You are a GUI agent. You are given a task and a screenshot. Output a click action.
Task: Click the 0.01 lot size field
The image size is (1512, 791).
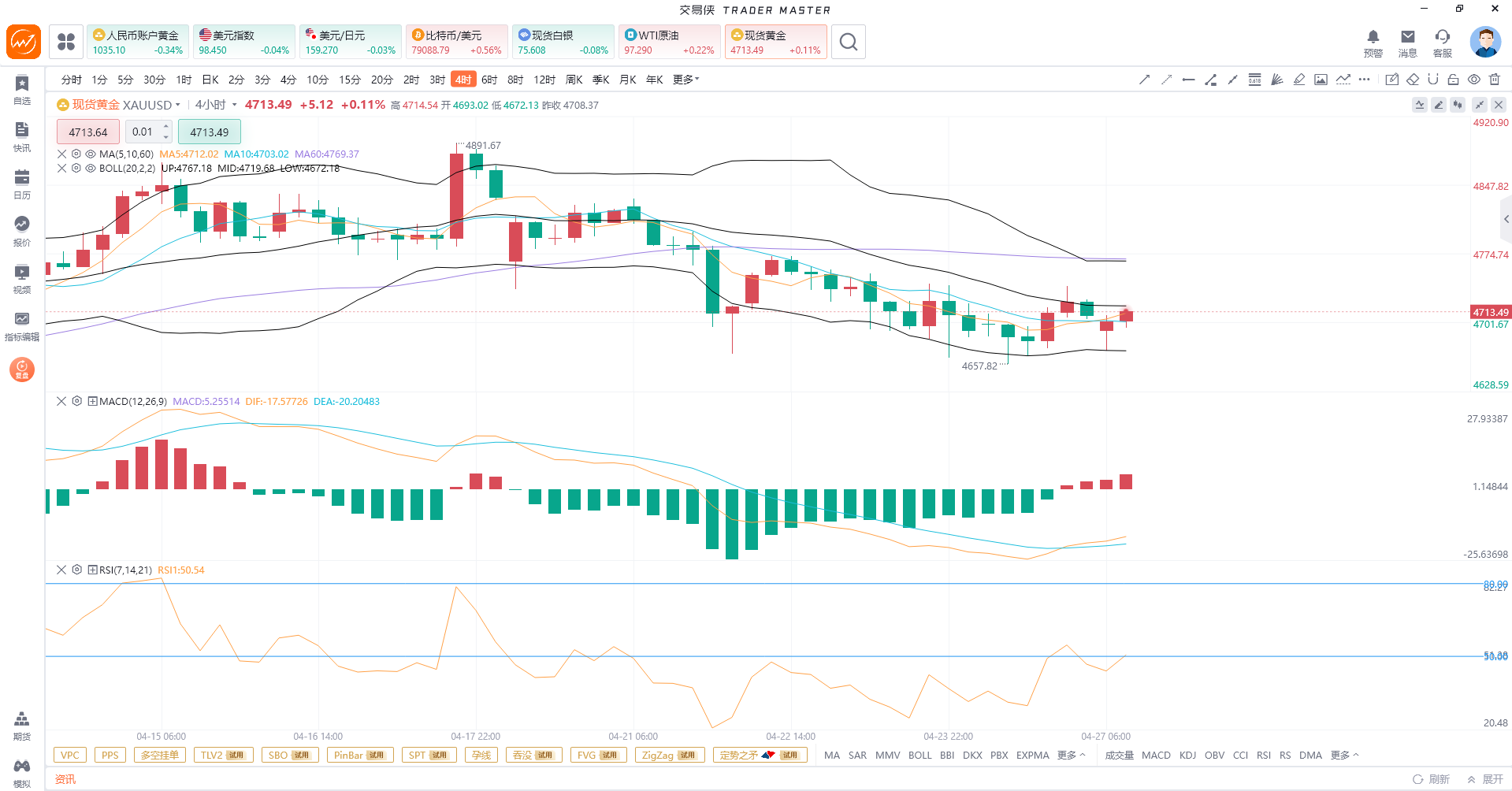(143, 132)
